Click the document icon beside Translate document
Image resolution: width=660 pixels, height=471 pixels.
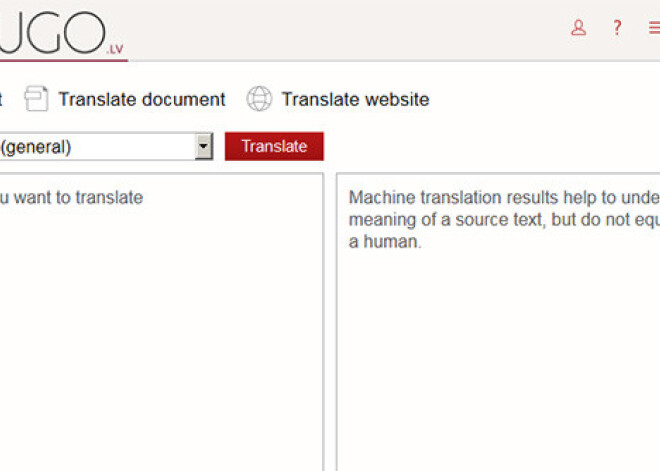(x=37, y=99)
